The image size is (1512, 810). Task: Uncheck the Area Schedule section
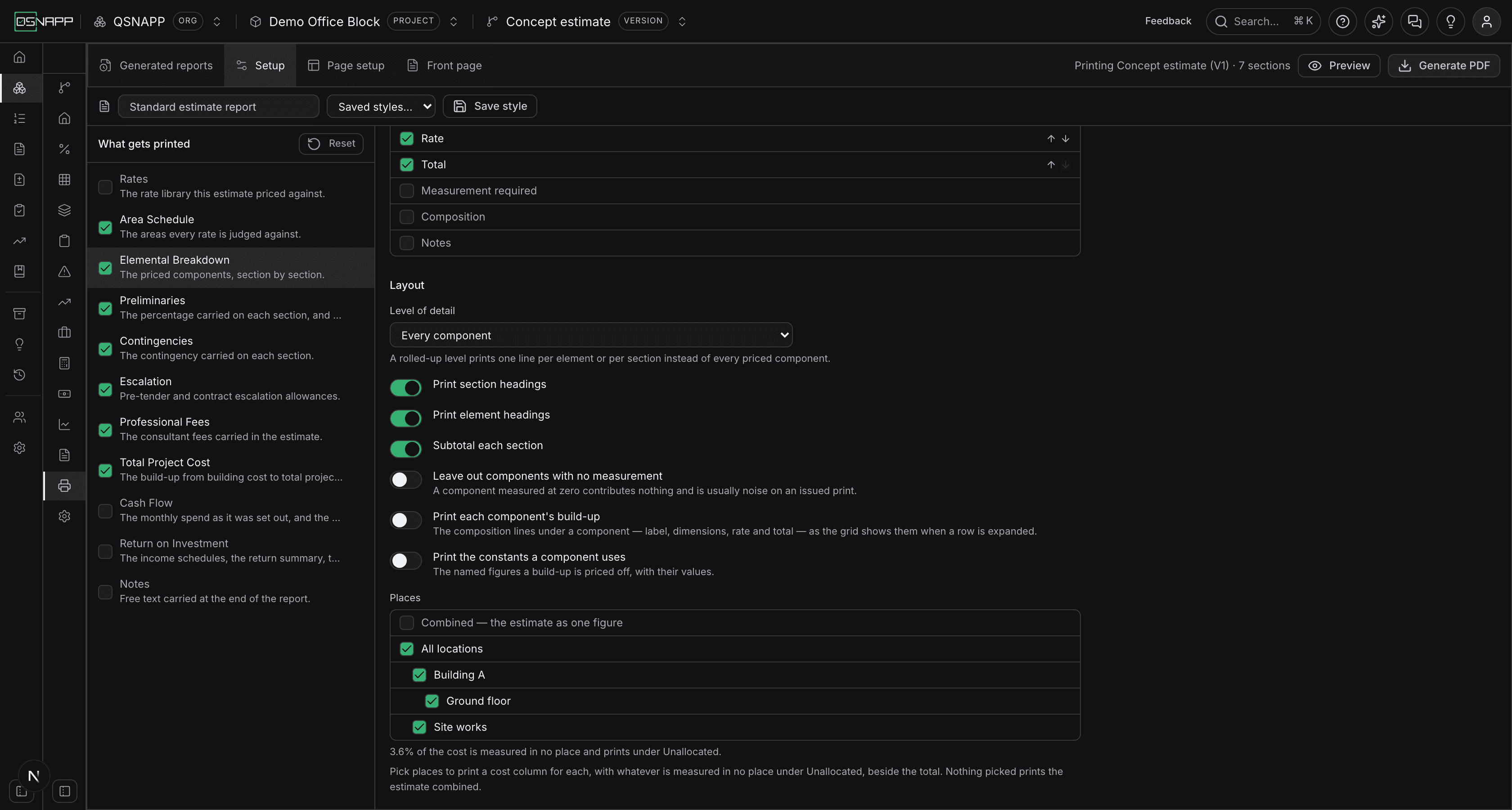pos(105,227)
